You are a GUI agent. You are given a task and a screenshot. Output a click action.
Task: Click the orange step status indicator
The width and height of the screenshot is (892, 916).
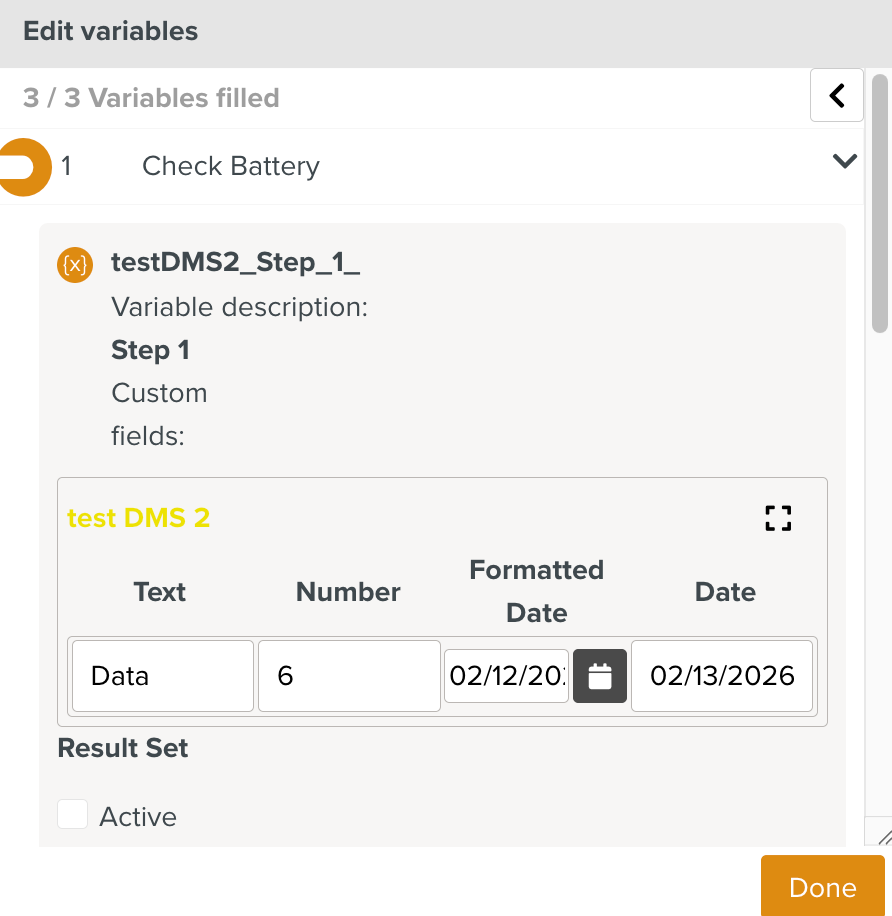(24, 166)
